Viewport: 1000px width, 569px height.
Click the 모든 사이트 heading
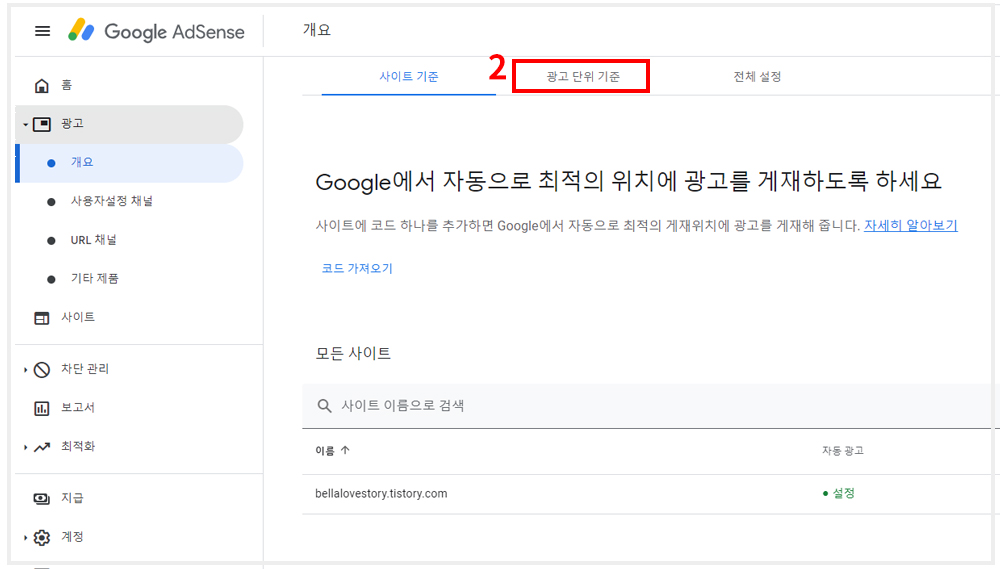(353, 353)
